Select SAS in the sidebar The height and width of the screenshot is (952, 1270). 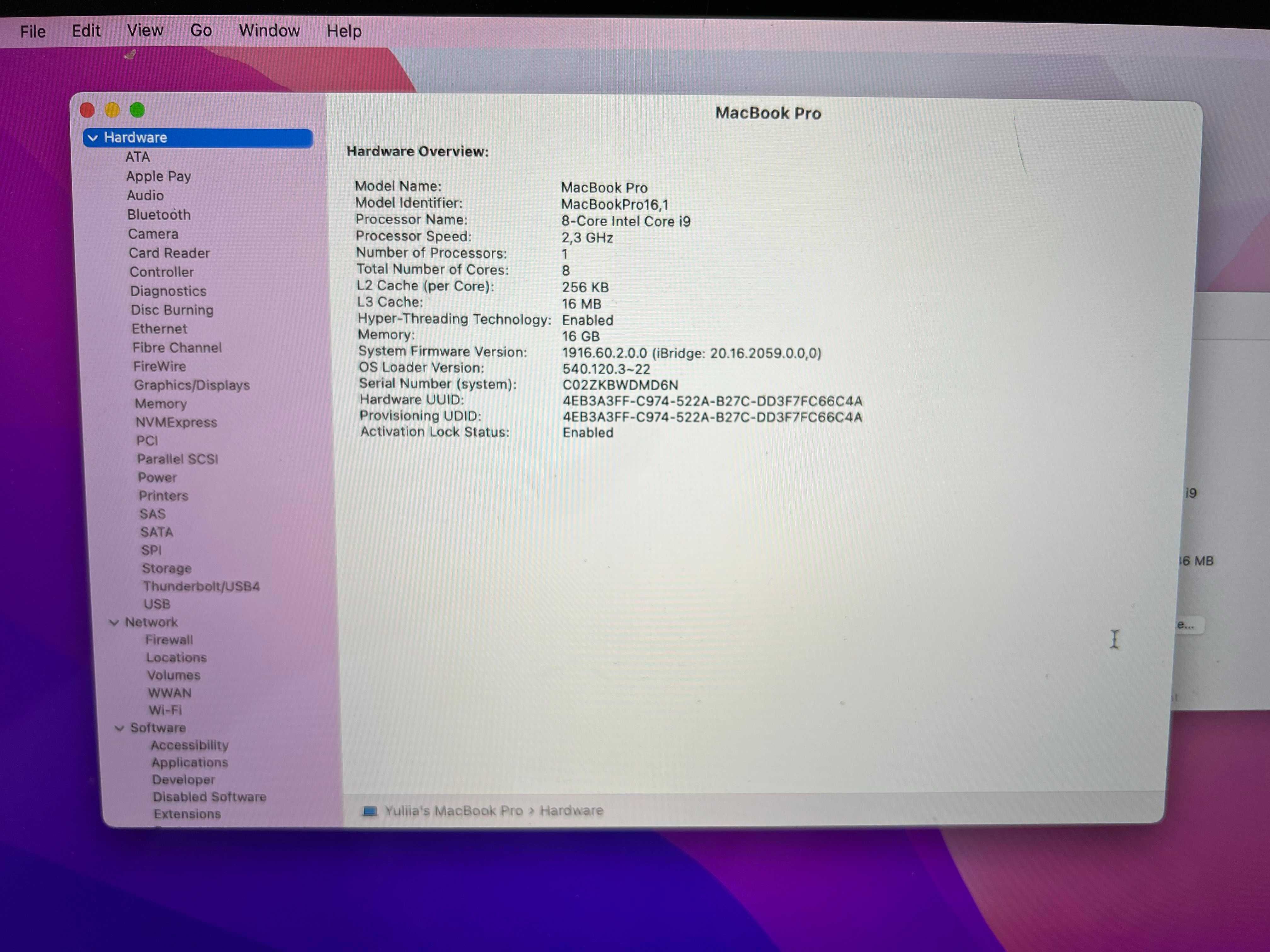coord(152,513)
